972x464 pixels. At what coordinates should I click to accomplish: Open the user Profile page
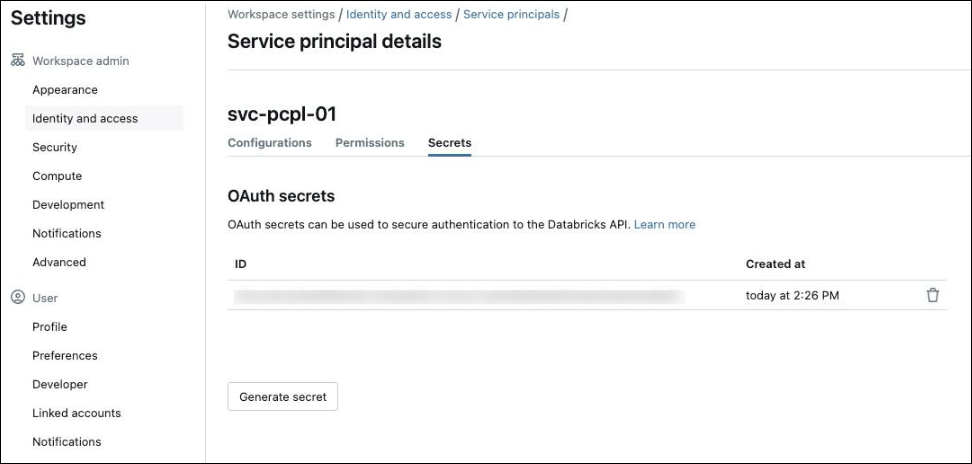pos(50,326)
